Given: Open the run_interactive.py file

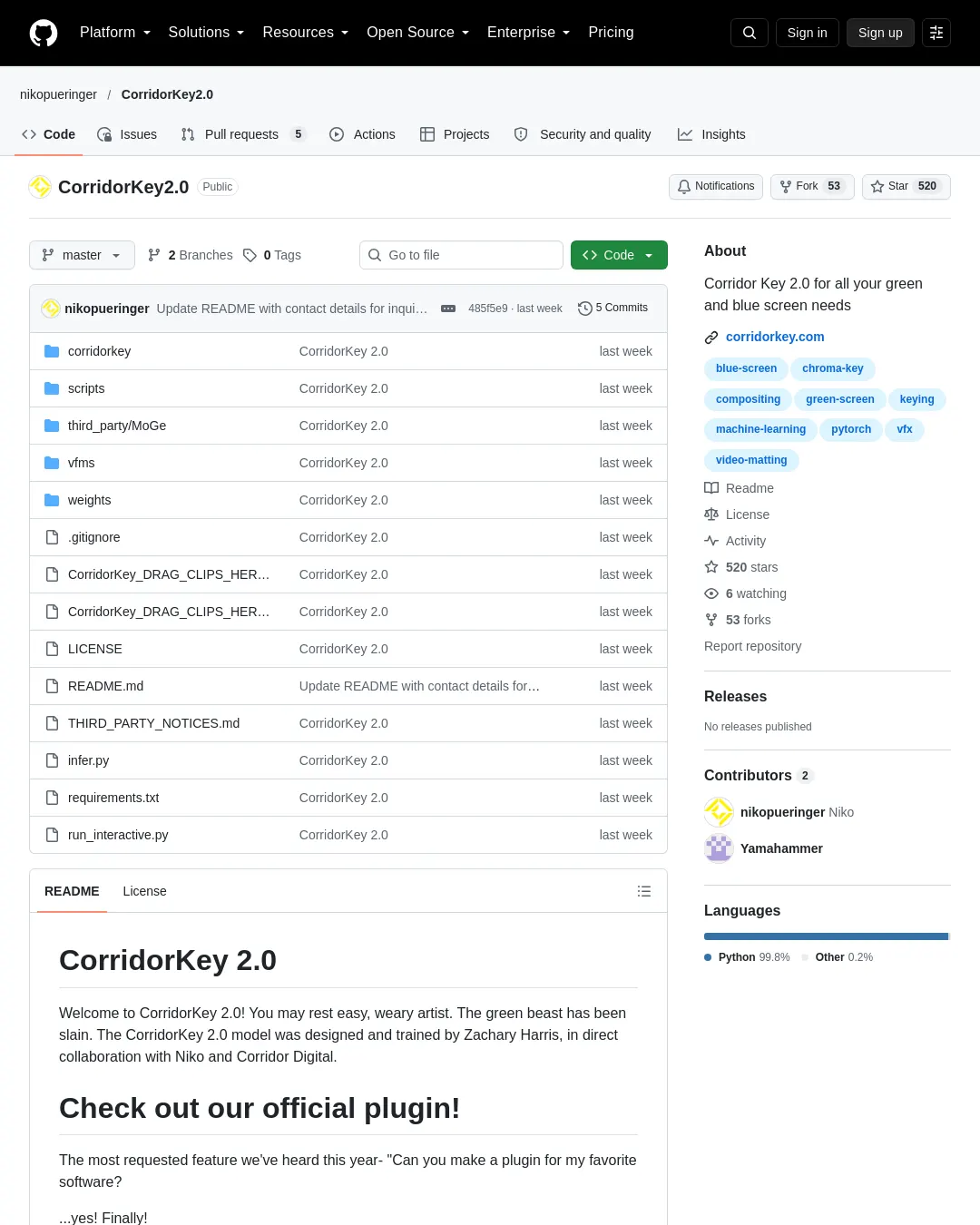Looking at the screenshot, I should tap(118, 835).
